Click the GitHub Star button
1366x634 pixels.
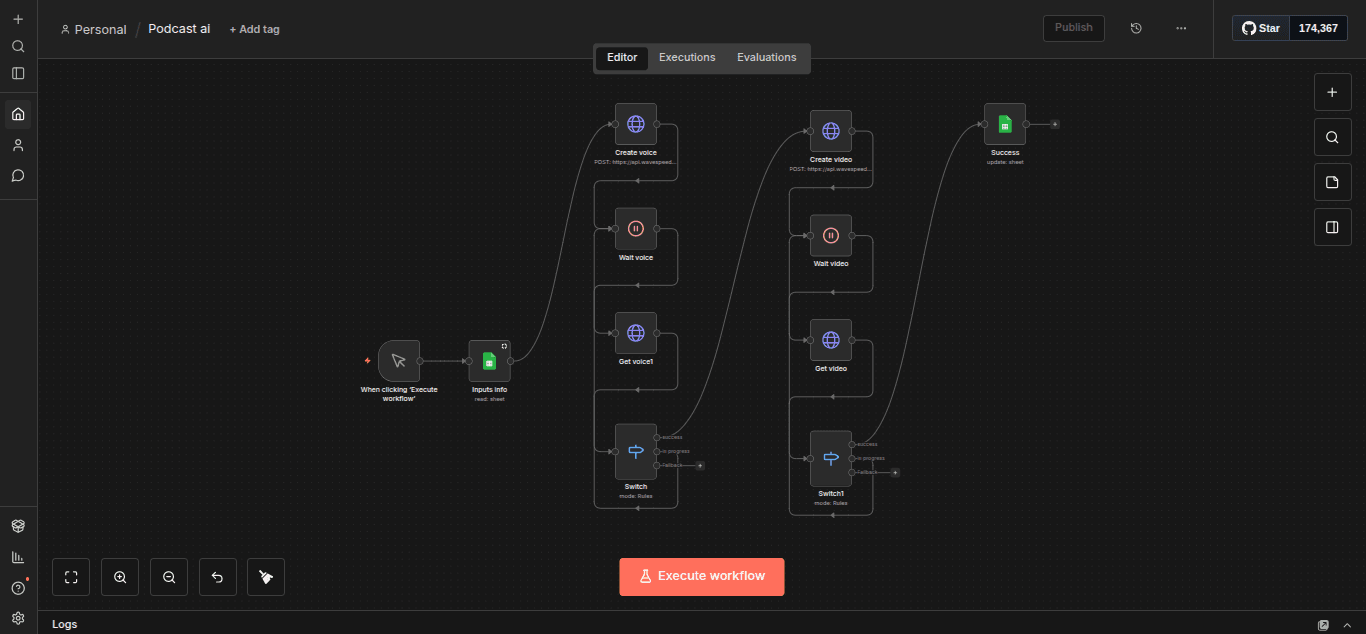click(x=1261, y=28)
